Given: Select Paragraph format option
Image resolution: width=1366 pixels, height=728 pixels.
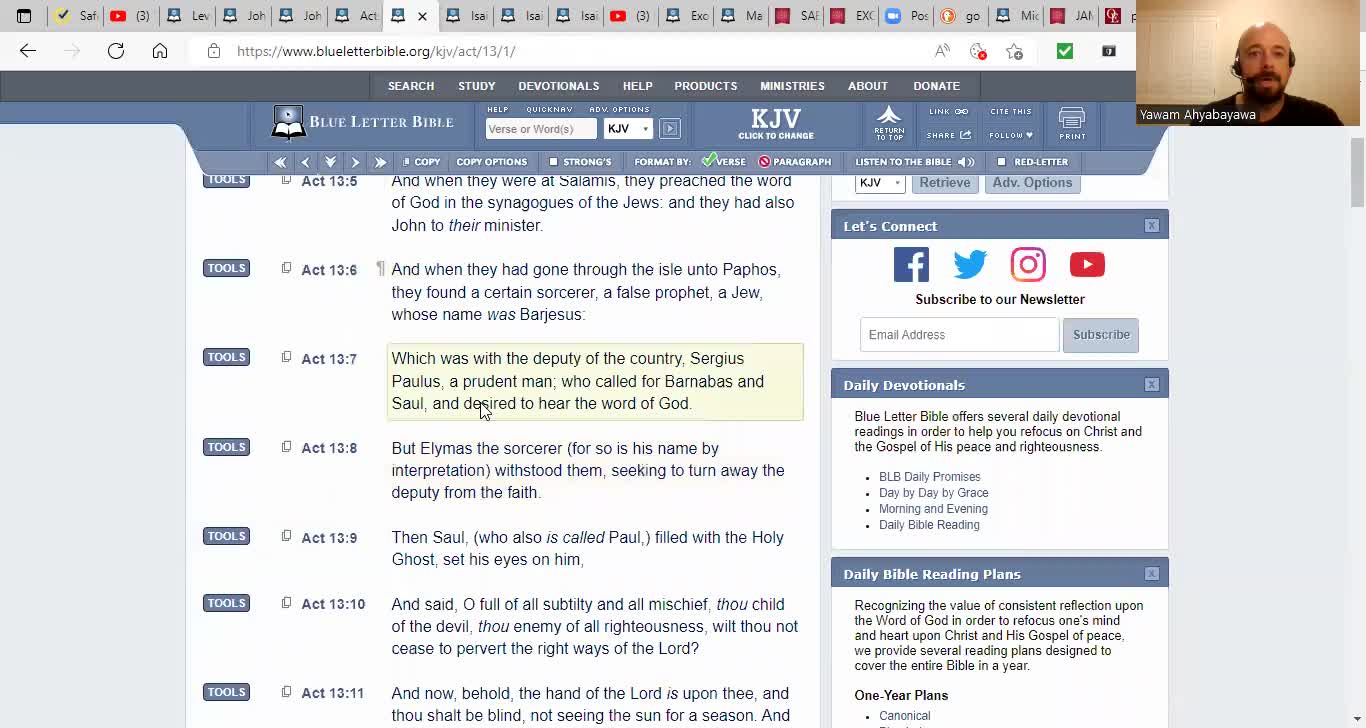Looking at the screenshot, I should point(795,162).
